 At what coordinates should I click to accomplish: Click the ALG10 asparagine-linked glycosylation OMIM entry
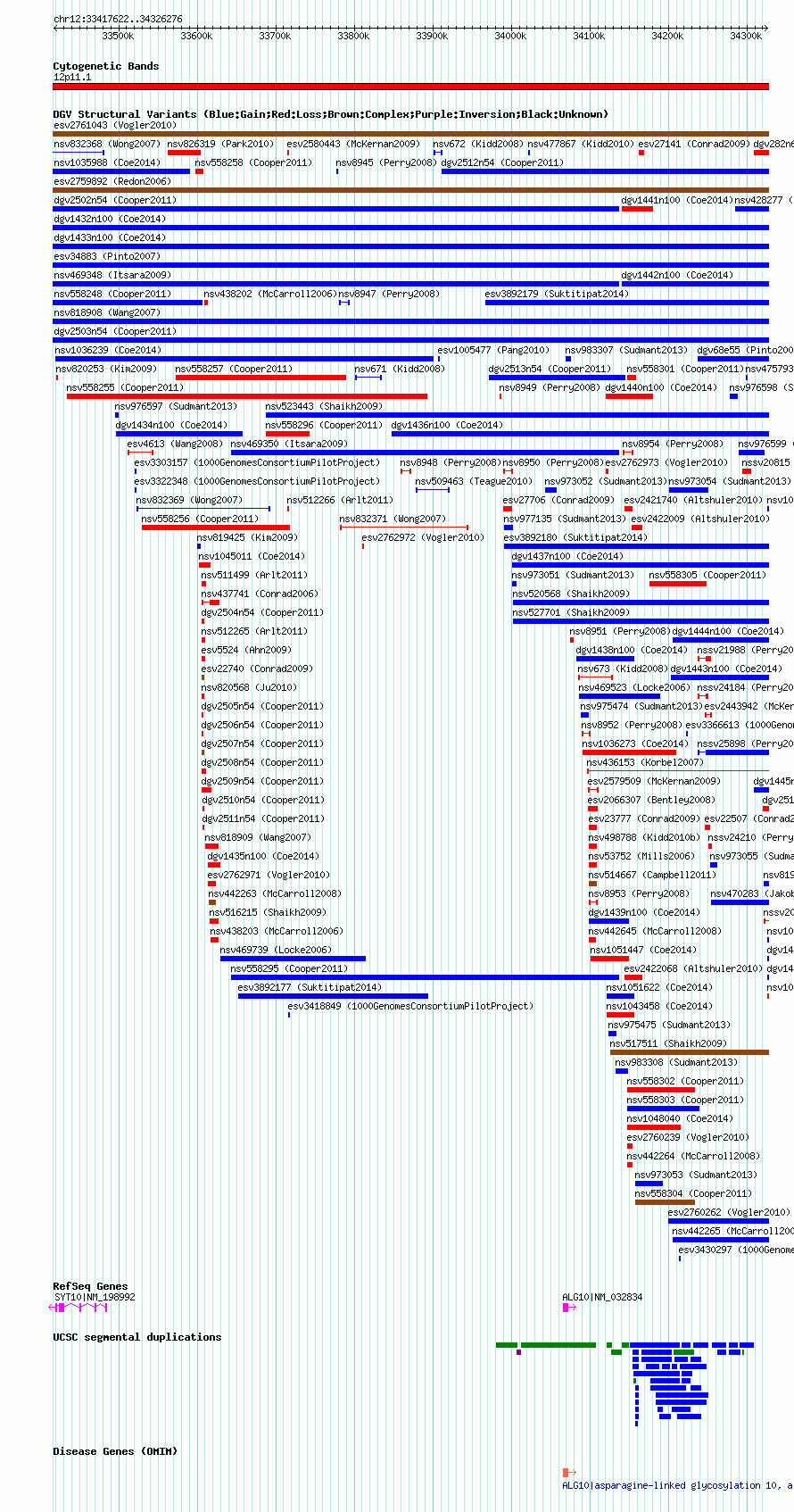[677, 1485]
